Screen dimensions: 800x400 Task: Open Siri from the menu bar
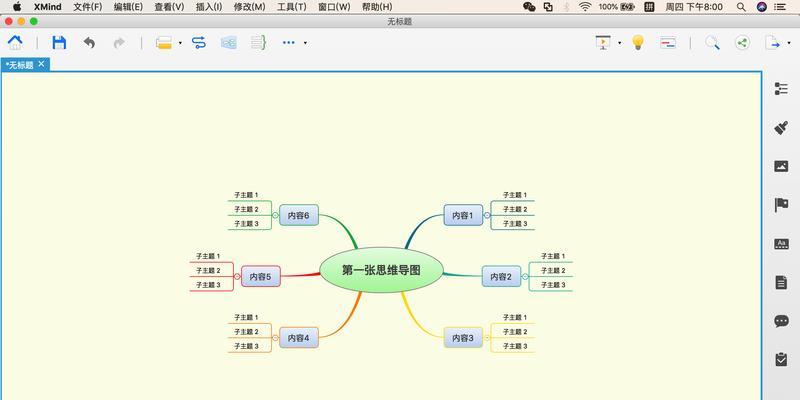(x=762, y=7)
